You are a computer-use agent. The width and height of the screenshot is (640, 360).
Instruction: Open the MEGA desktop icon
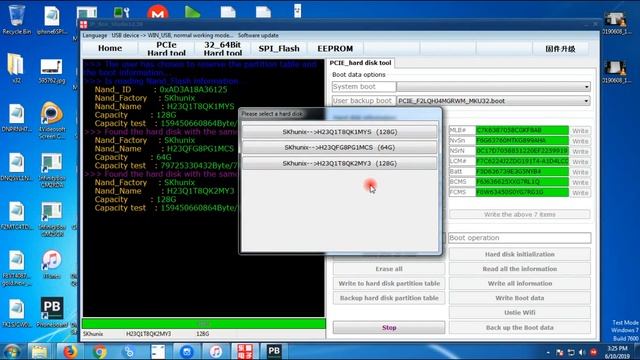[158, 11]
